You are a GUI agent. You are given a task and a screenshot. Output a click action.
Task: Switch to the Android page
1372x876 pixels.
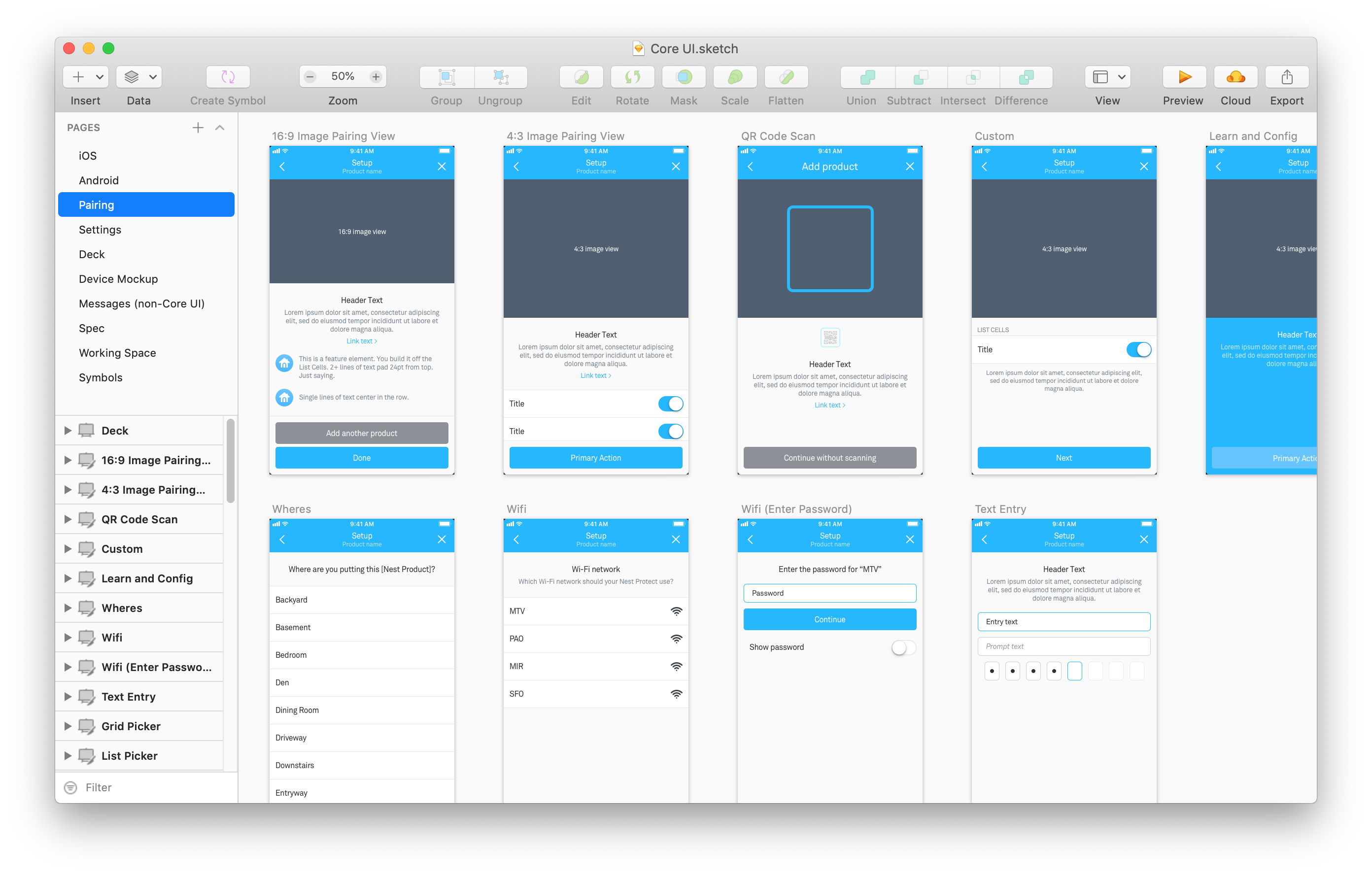tap(99, 180)
